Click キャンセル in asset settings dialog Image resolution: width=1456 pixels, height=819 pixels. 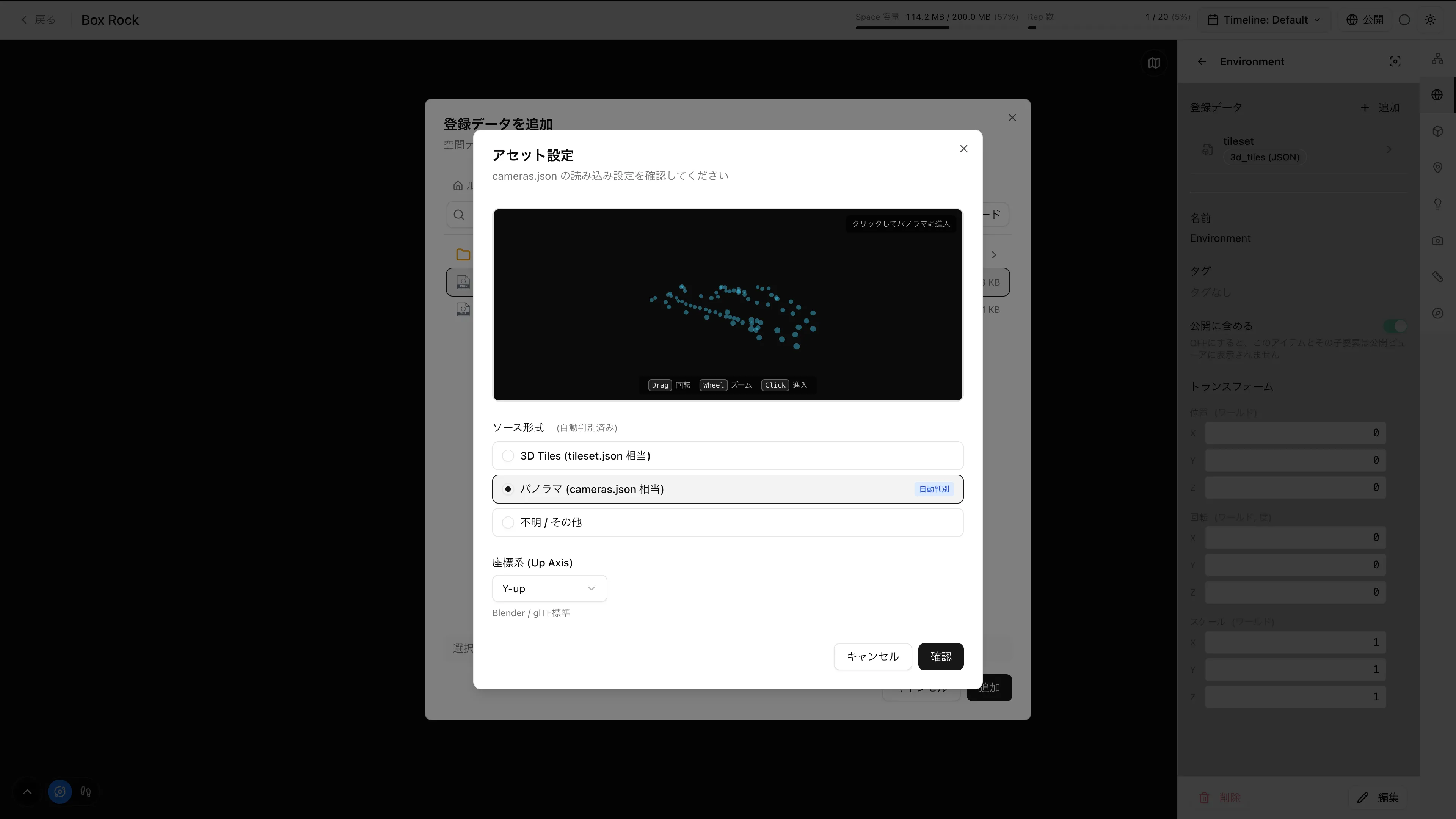(x=873, y=656)
